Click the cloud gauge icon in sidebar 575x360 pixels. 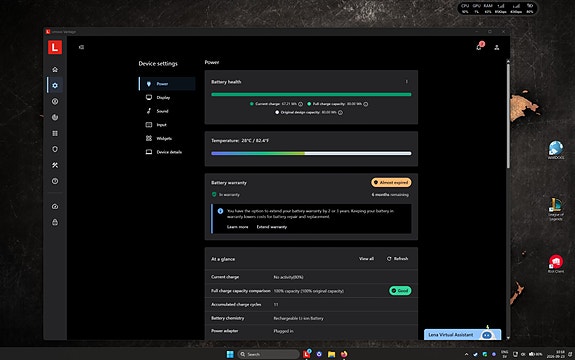55,206
